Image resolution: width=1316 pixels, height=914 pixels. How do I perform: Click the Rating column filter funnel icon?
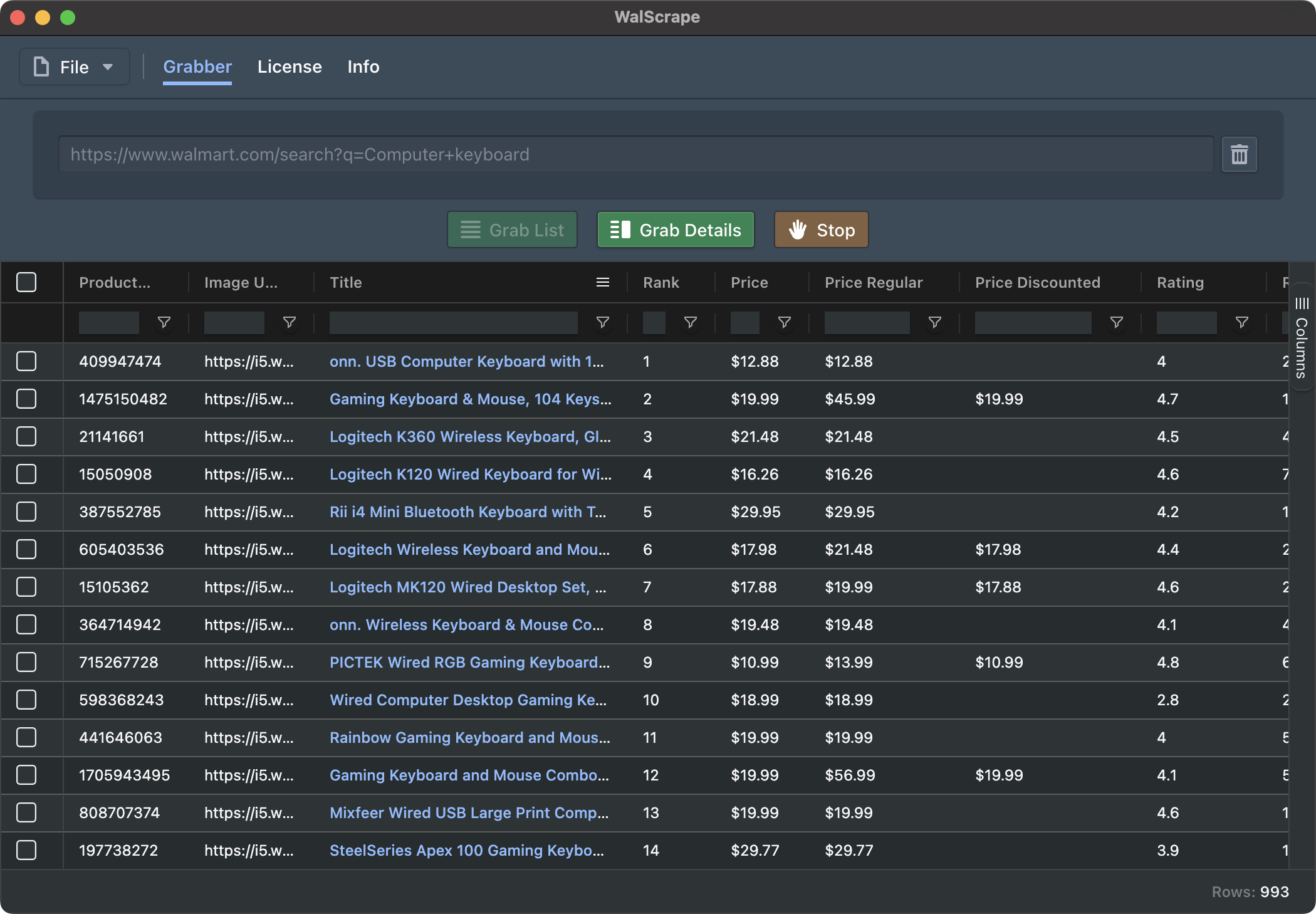point(1241,322)
